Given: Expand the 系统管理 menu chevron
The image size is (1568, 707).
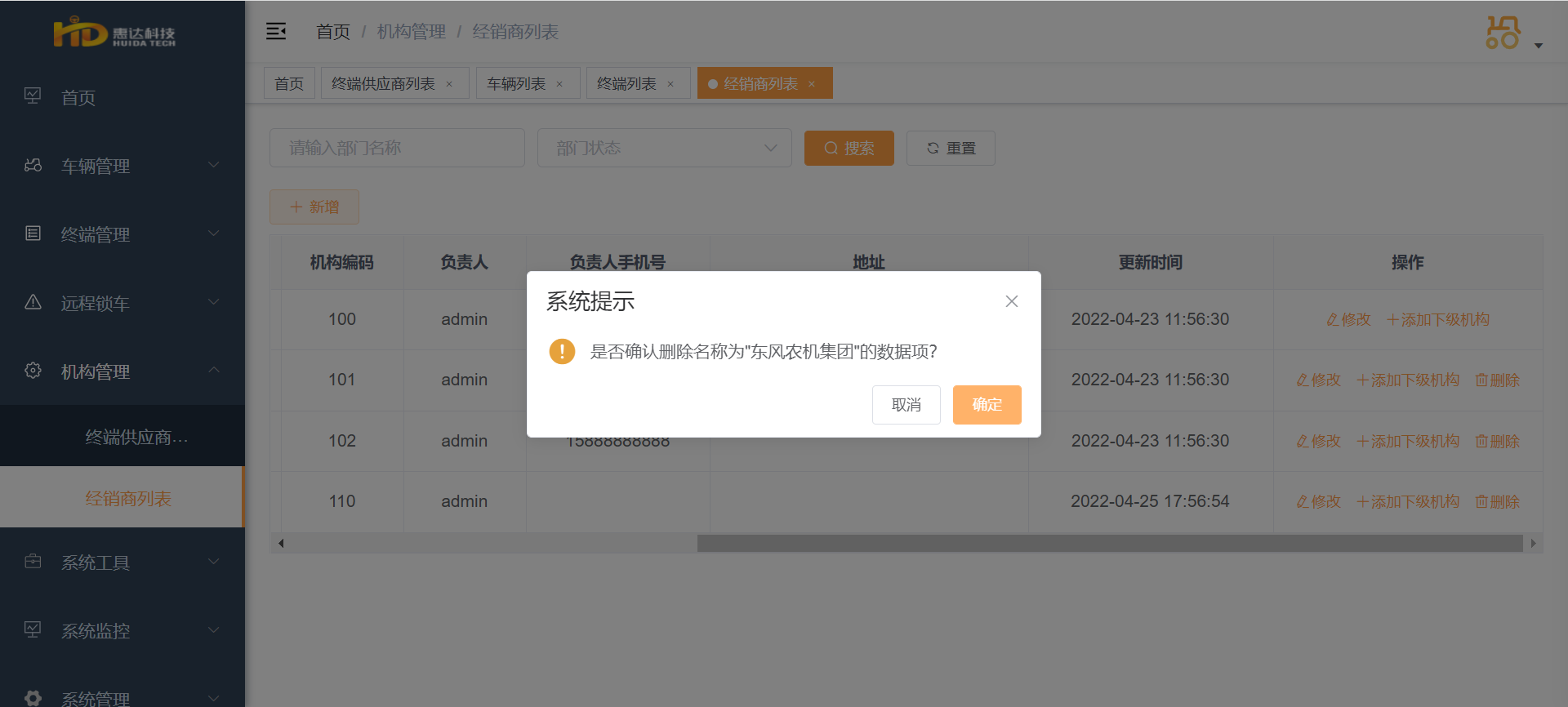Looking at the screenshot, I should point(214,698).
